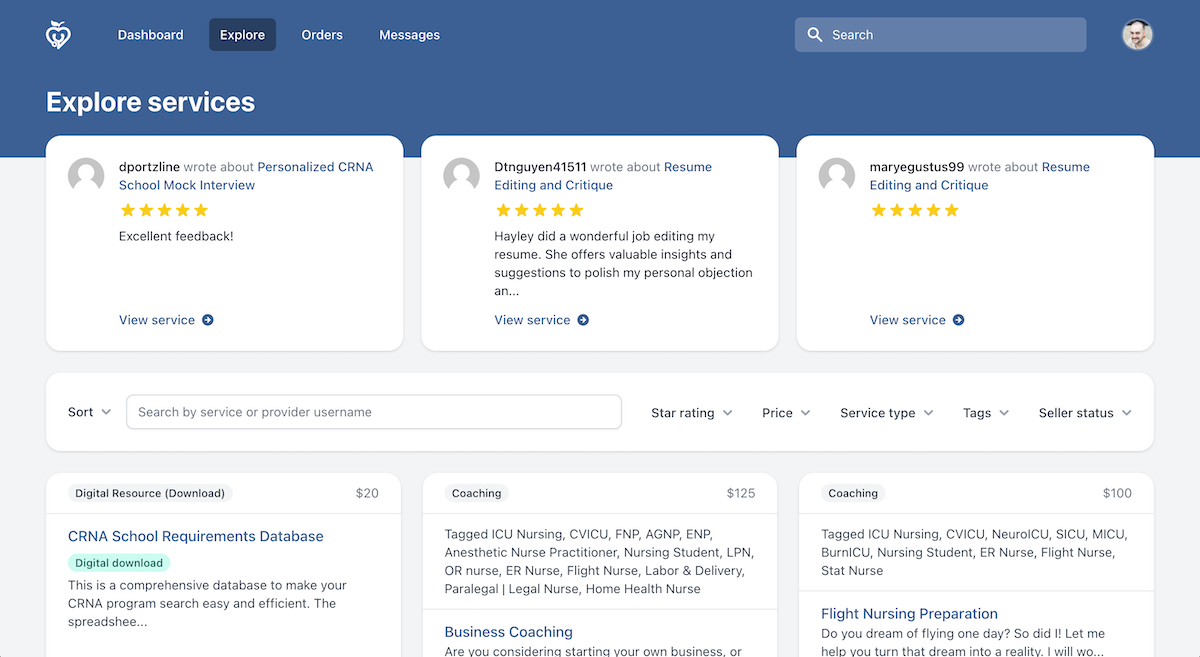The image size is (1200, 657).
Task: Click arrow icon in dportzline's View service
Action: click(208, 320)
